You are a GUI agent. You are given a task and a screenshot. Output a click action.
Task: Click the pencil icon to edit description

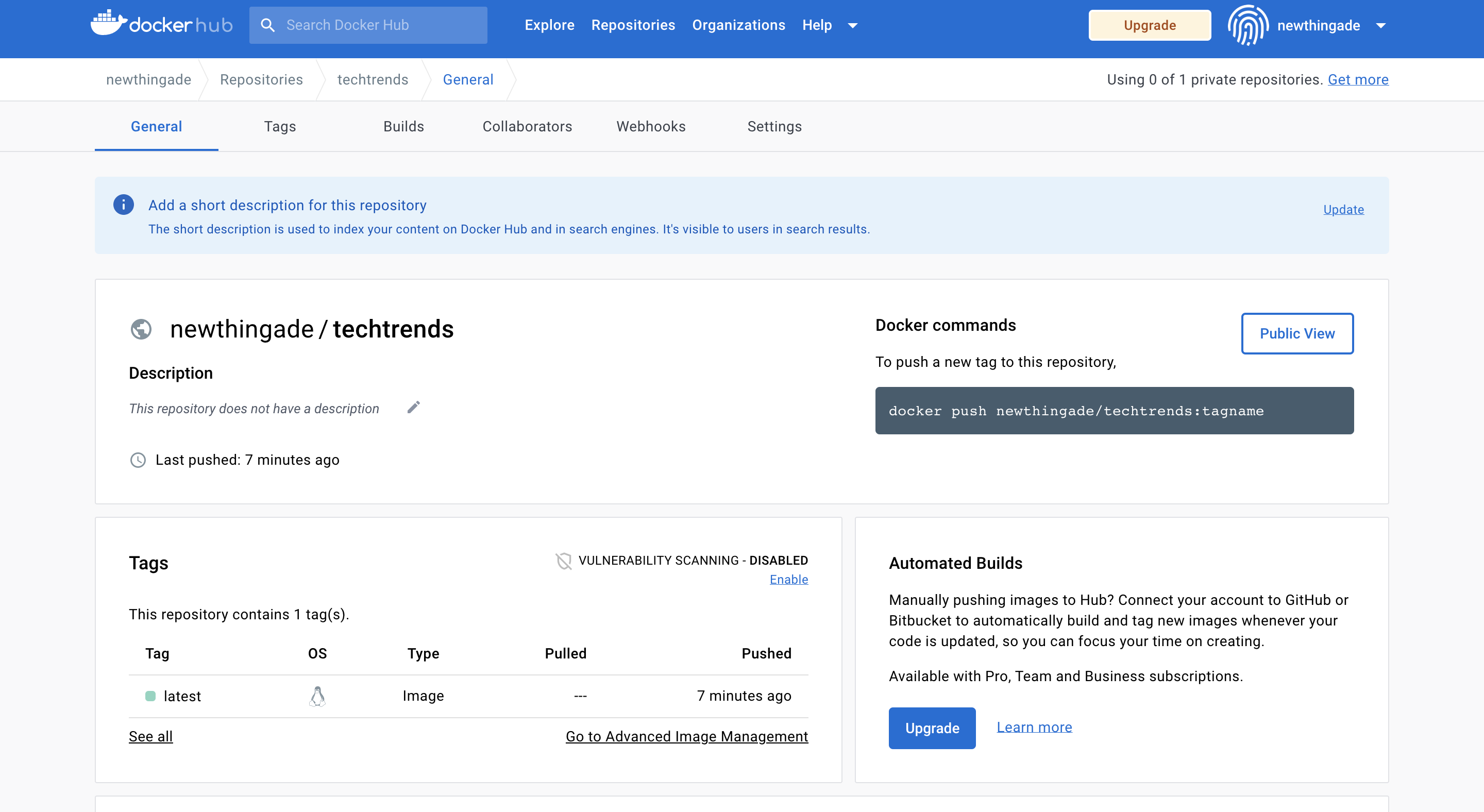tap(413, 407)
